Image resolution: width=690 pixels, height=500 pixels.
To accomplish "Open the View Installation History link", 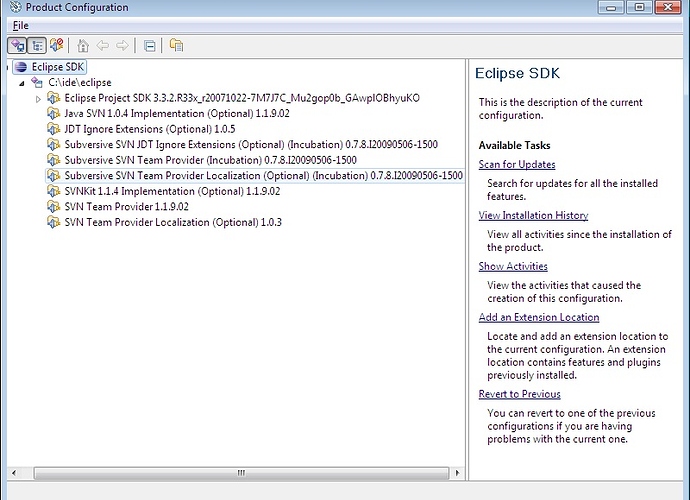I will (533, 215).
